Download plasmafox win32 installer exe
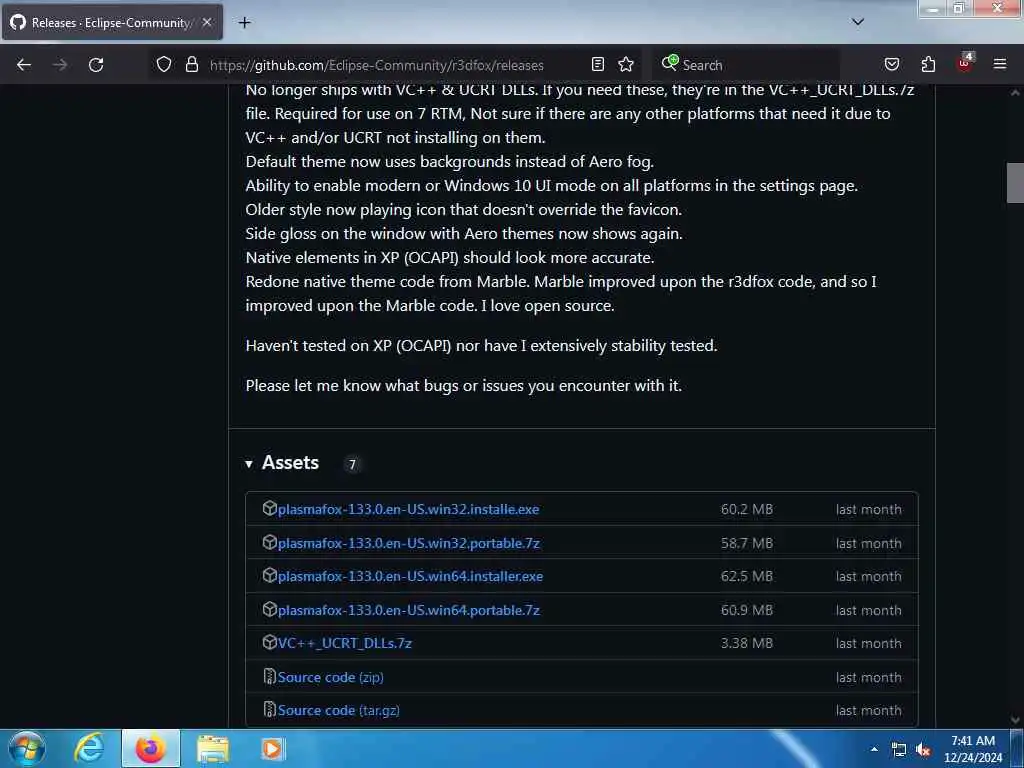Viewport: 1024px width, 768px height. (x=408, y=509)
